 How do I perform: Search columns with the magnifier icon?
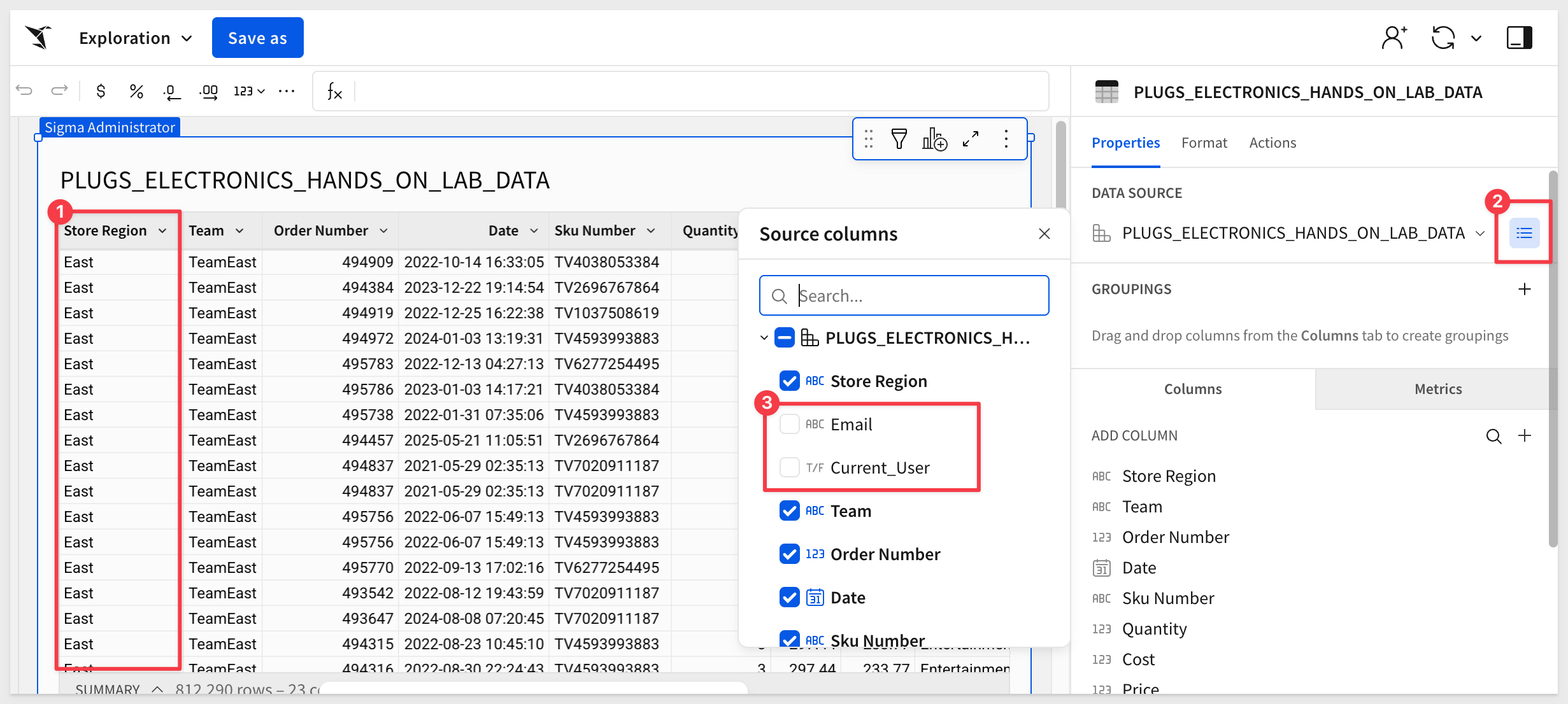click(x=1493, y=436)
